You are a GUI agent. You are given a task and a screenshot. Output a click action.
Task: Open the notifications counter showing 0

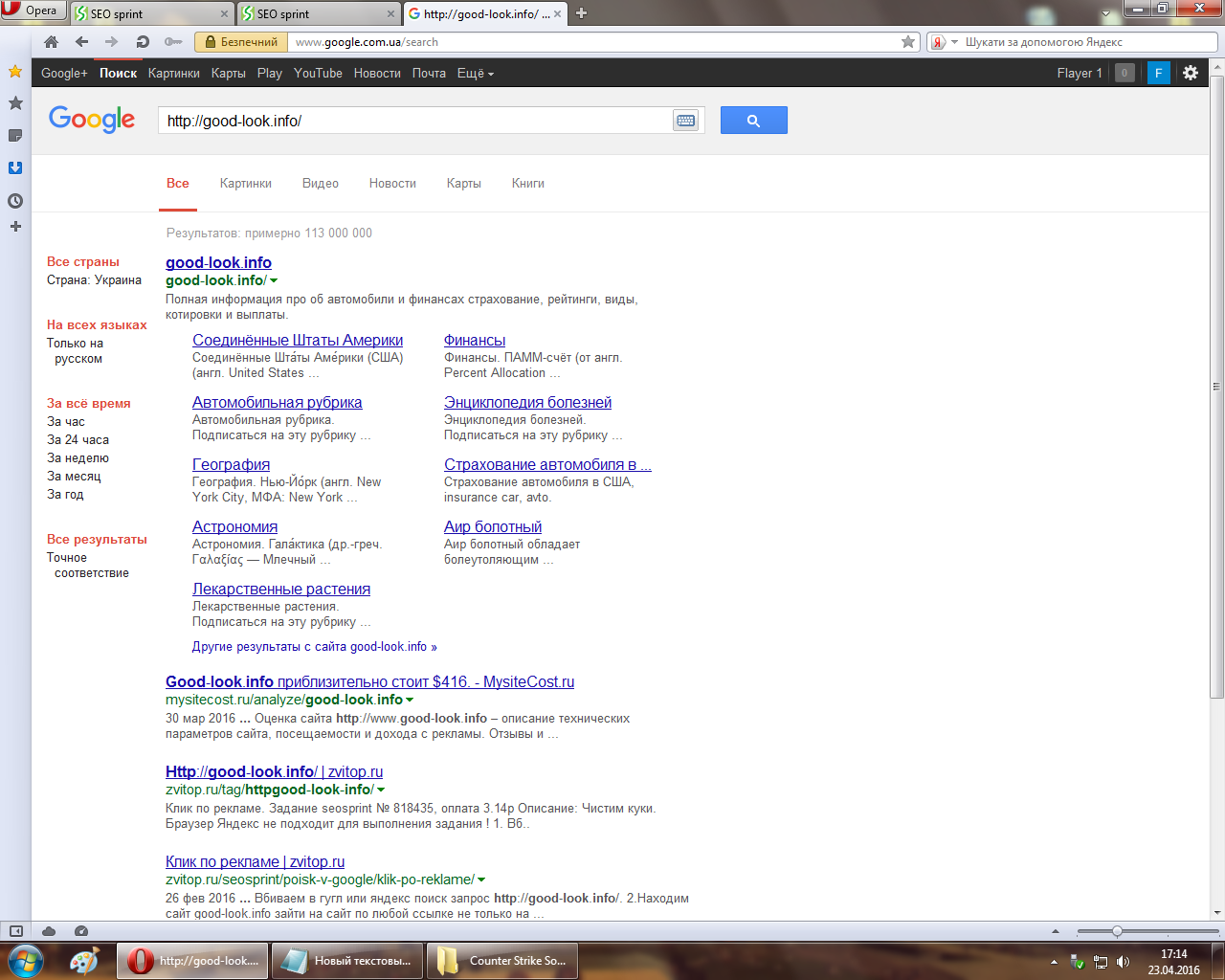pos(1125,73)
